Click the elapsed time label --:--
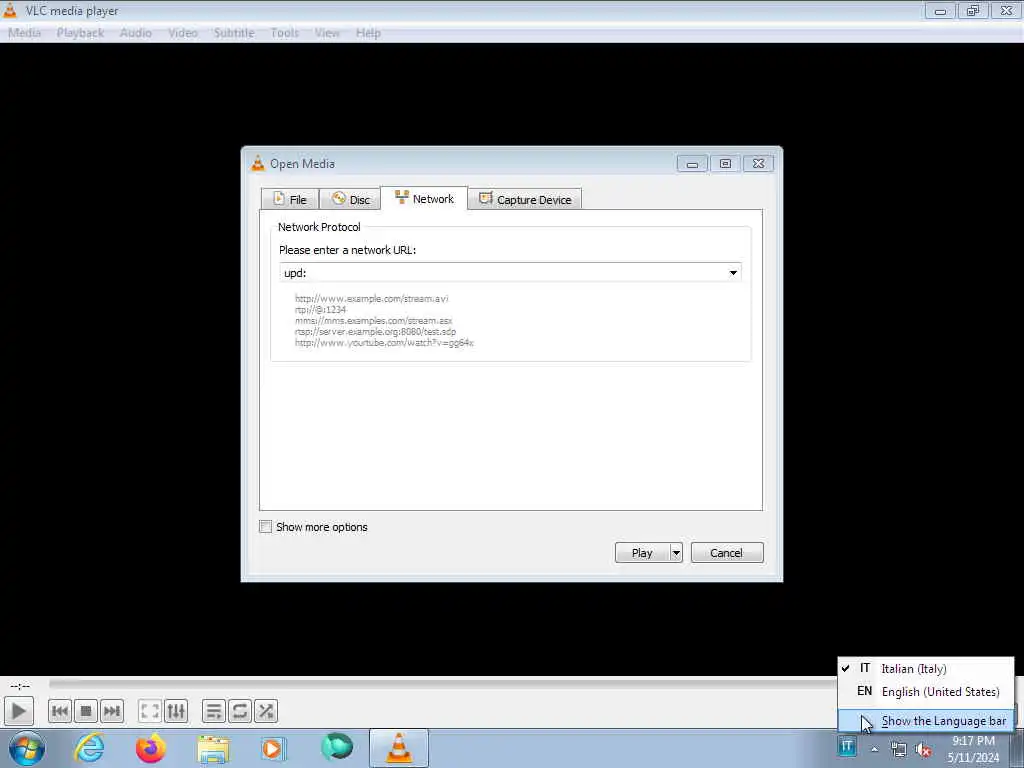Screen dimensions: 1024x768 [20, 685]
